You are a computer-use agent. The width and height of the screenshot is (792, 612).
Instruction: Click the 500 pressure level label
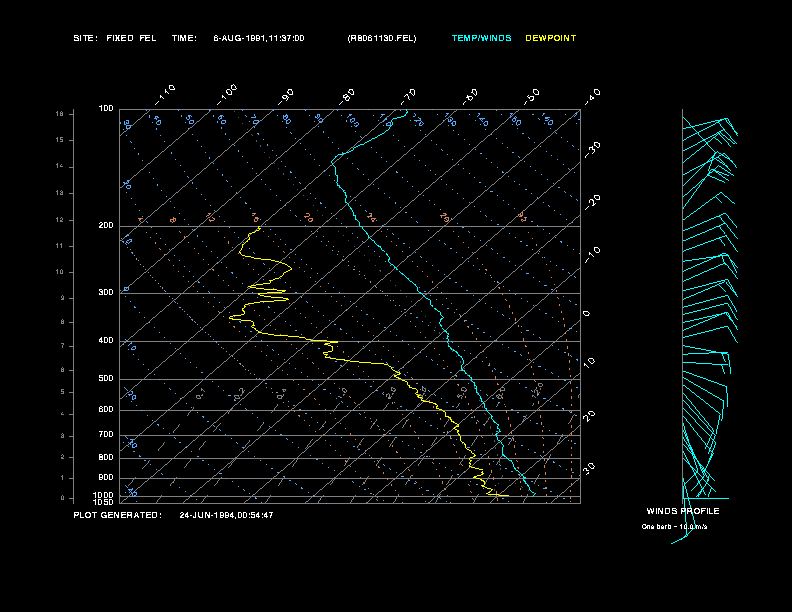(106, 379)
